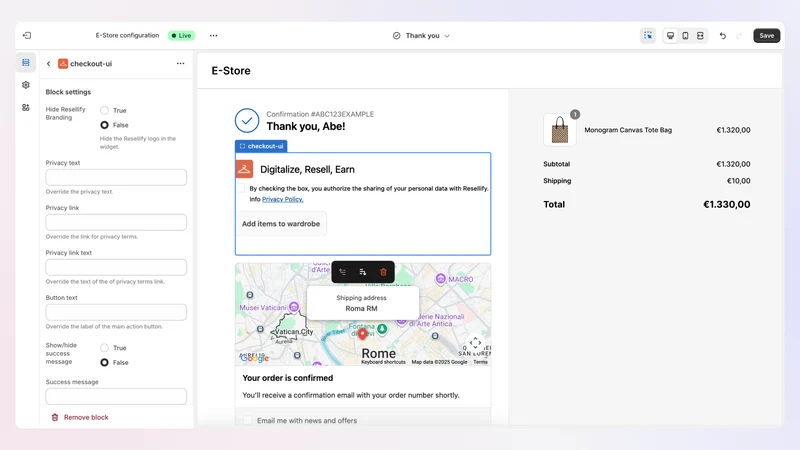Open the more options menu beside Live badge
The image size is (800, 450).
coord(213,36)
